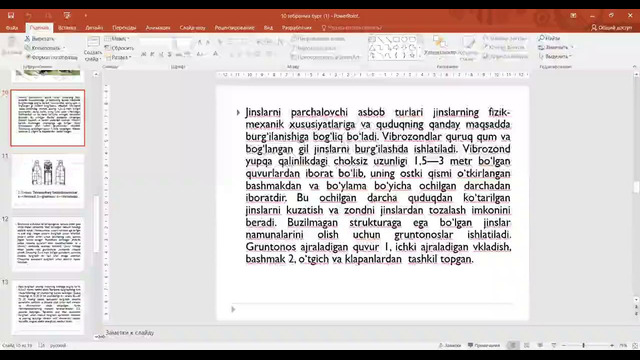Image resolution: width=640 pixels, height=360 pixels.
Task: Open Примечания comments in status bar
Action: 484,345
